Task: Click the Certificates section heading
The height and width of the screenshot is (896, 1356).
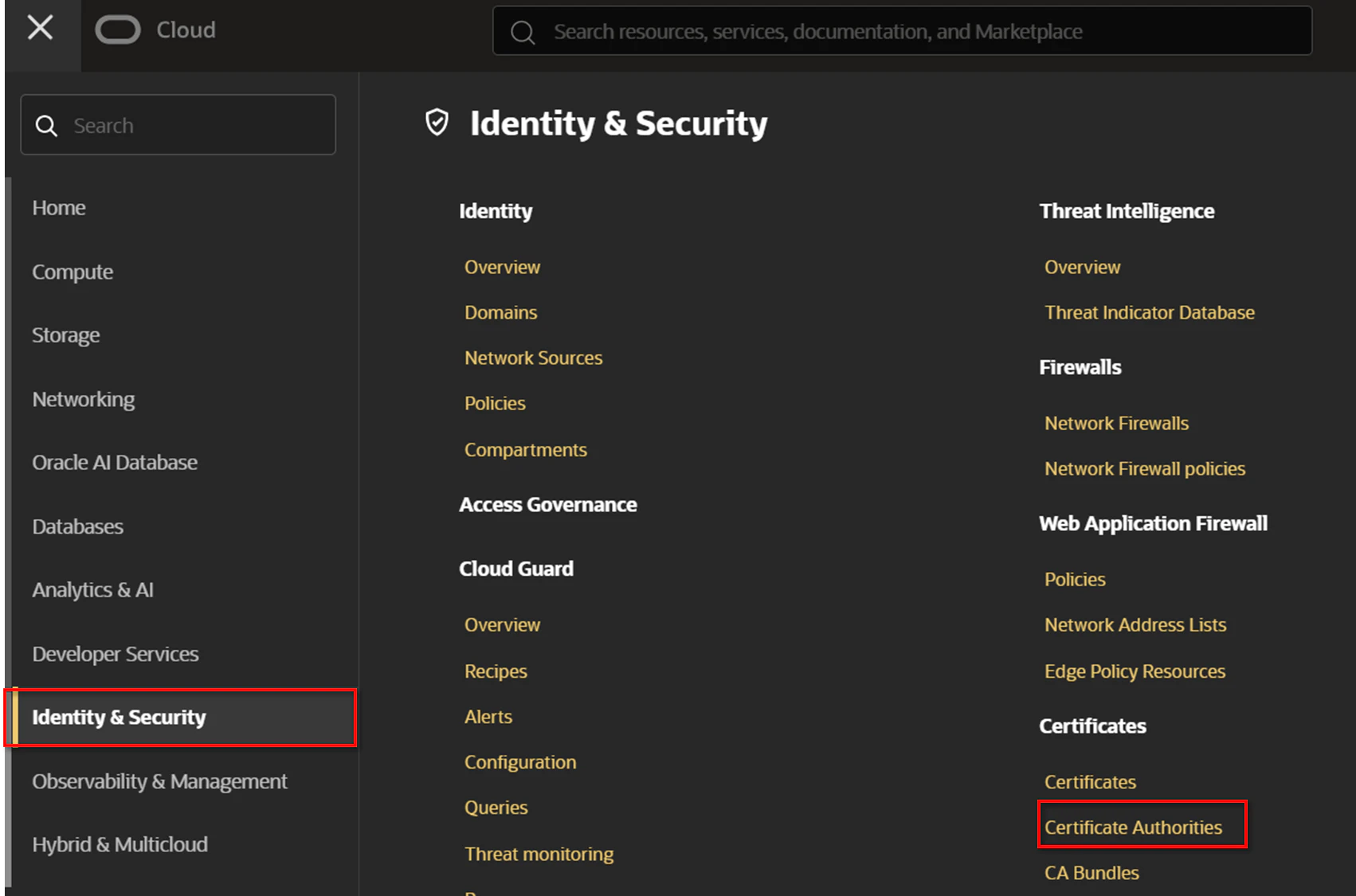Action: (1093, 726)
